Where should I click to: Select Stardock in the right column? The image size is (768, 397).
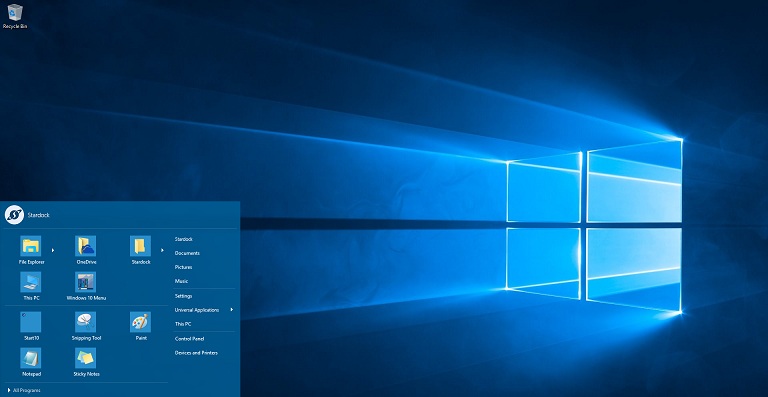click(184, 239)
